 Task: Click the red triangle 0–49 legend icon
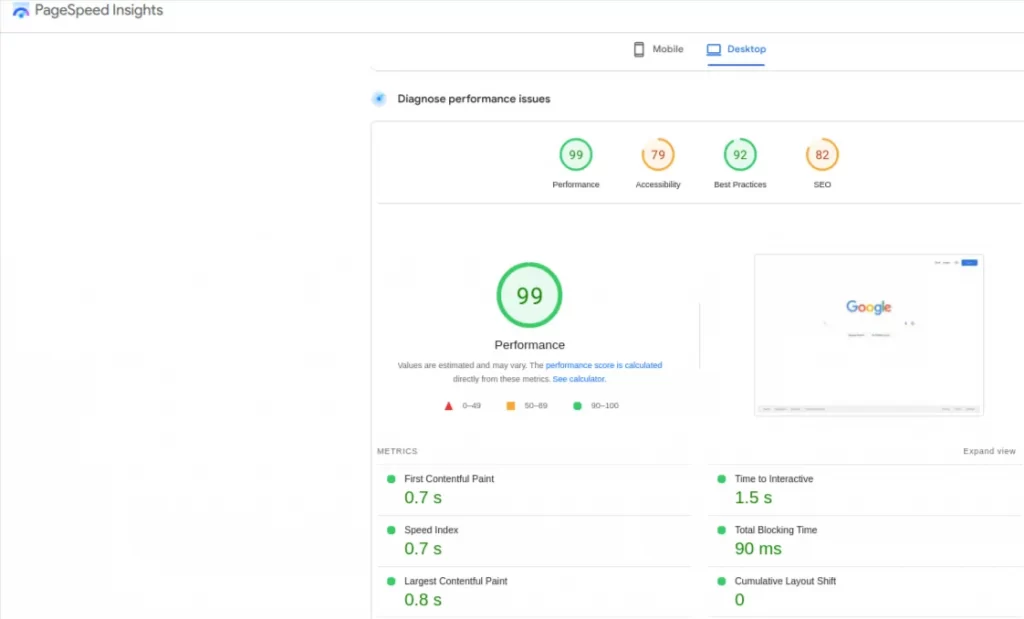click(449, 405)
